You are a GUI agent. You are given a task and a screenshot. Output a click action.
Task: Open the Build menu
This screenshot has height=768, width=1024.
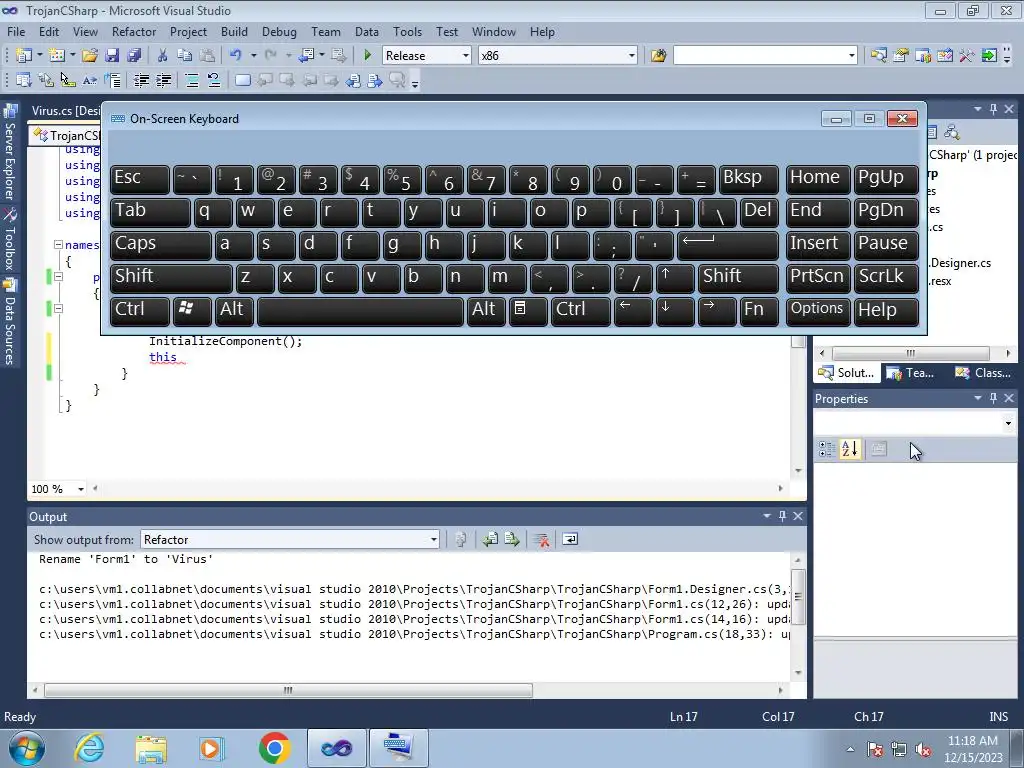coord(234,31)
